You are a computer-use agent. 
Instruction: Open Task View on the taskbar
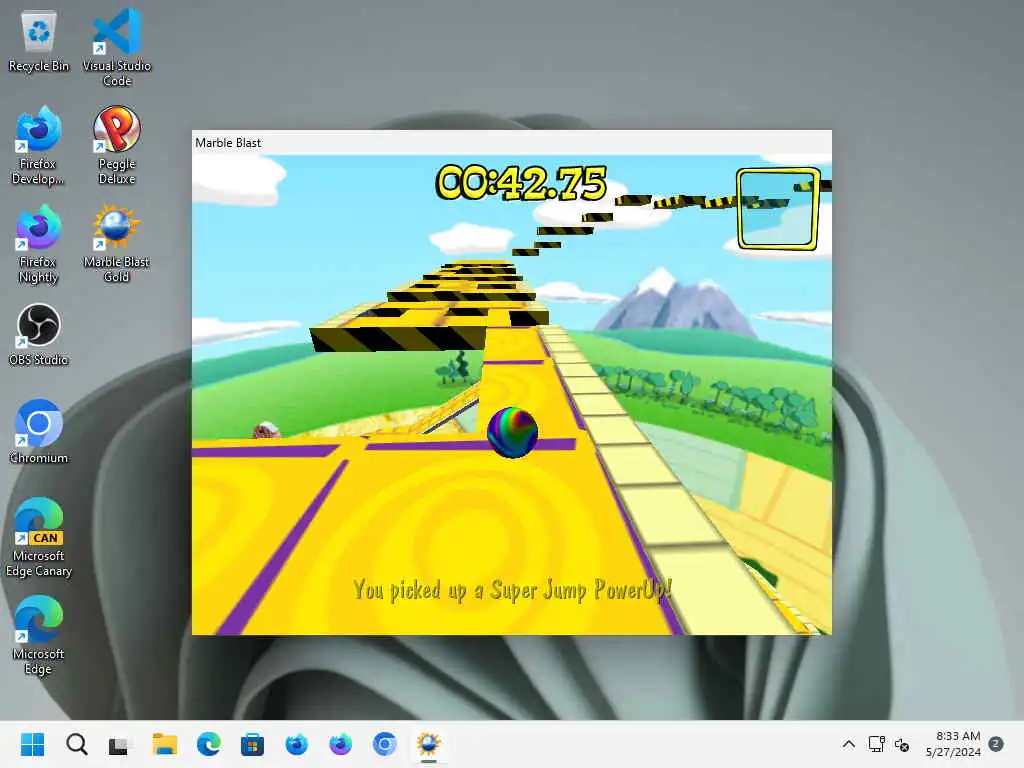119,744
